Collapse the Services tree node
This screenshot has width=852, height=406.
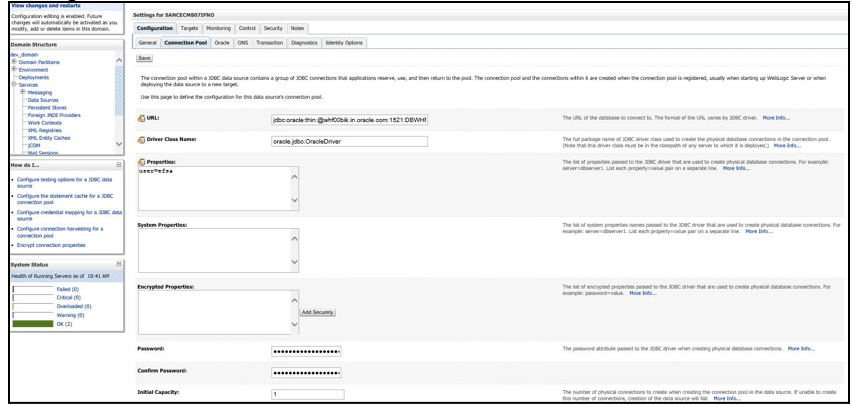click(14, 85)
